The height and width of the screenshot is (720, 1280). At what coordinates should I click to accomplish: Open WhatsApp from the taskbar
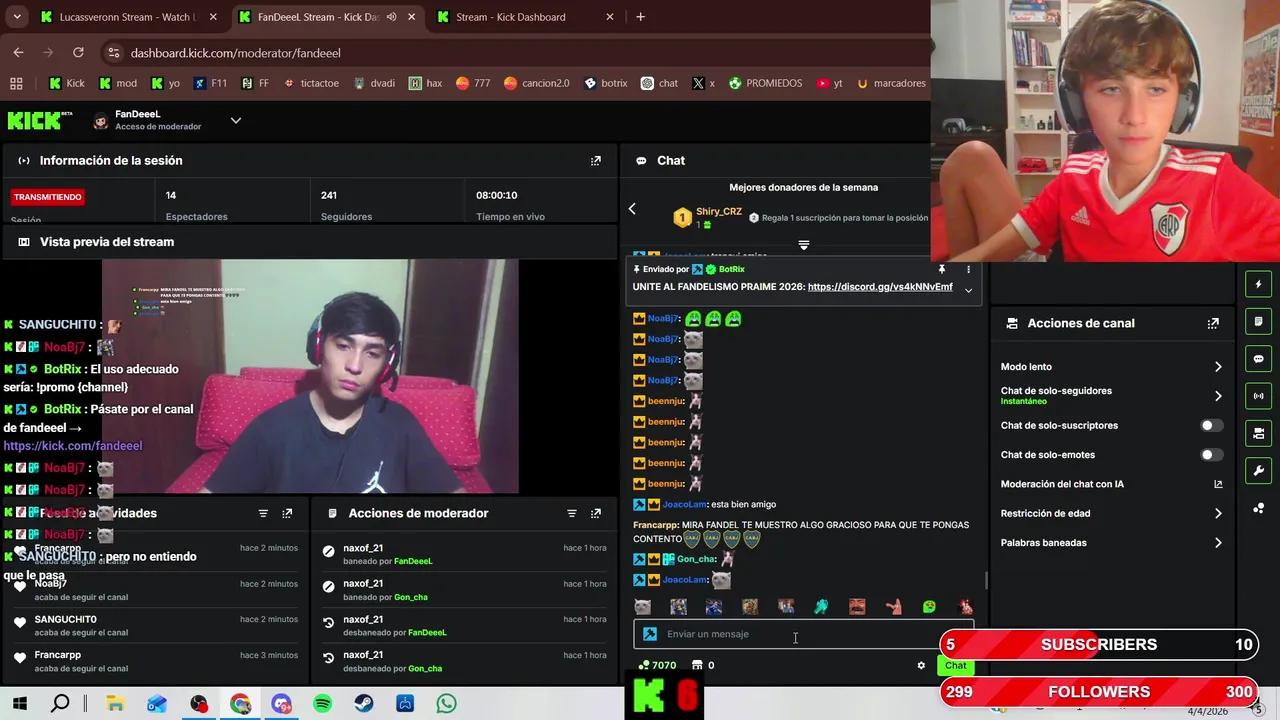click(446, 704)
